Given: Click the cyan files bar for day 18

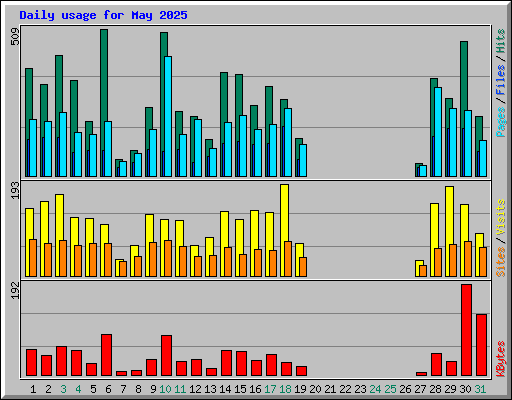Looking at the screenshot, I should coord(288,142).
